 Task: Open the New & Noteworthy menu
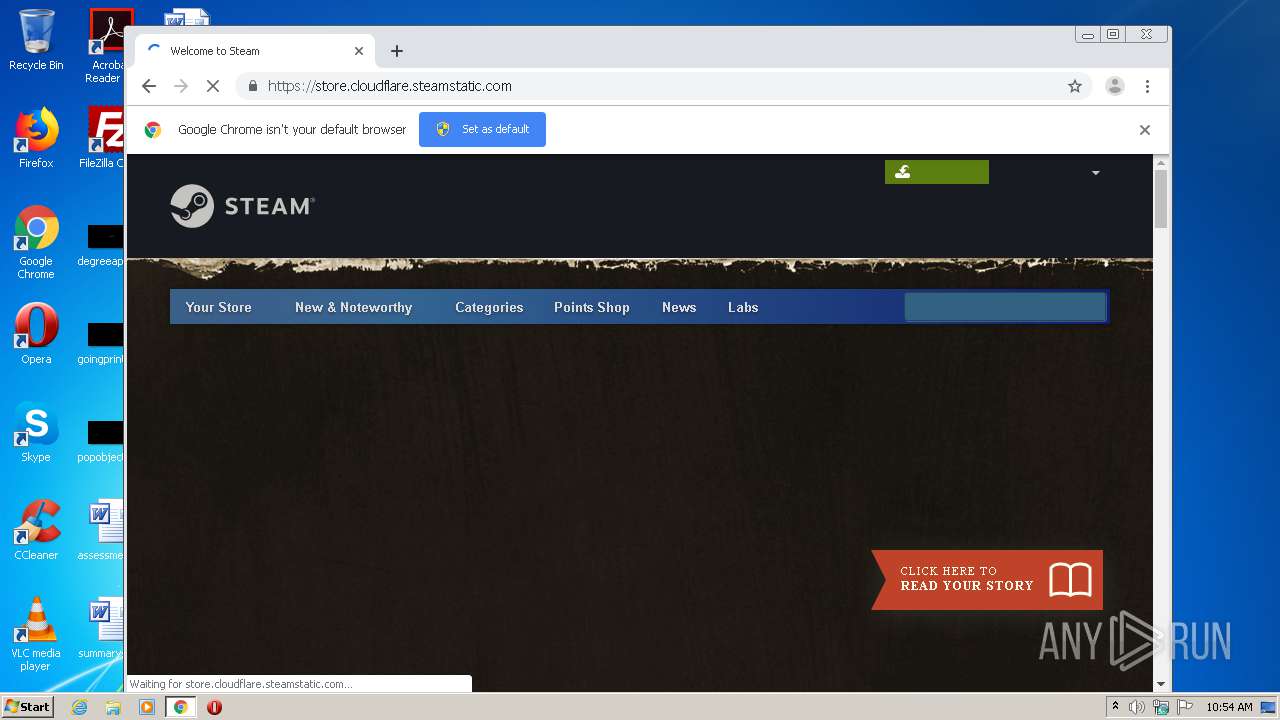point(353,307)
